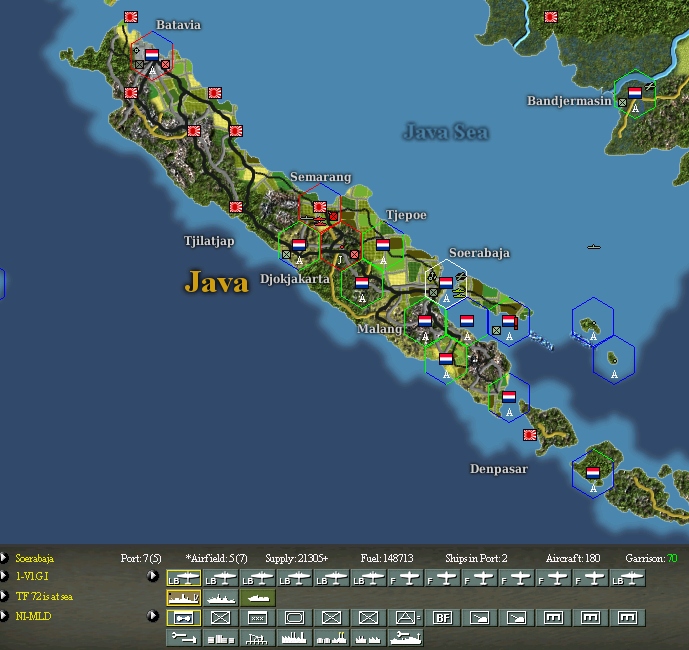This screenshot has height=650, width=689.
Task: Click the Aircraft: 180 text
Action: (573, 558)
